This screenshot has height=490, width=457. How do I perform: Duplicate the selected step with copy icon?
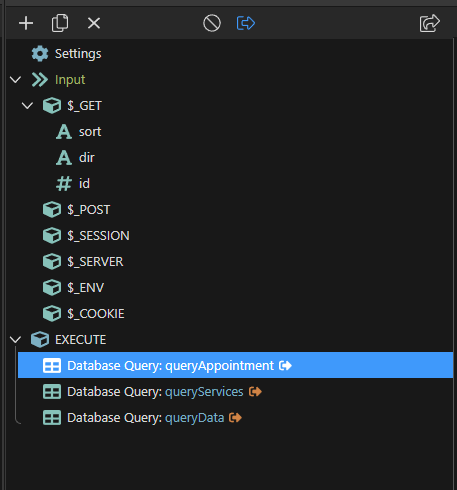60,23
